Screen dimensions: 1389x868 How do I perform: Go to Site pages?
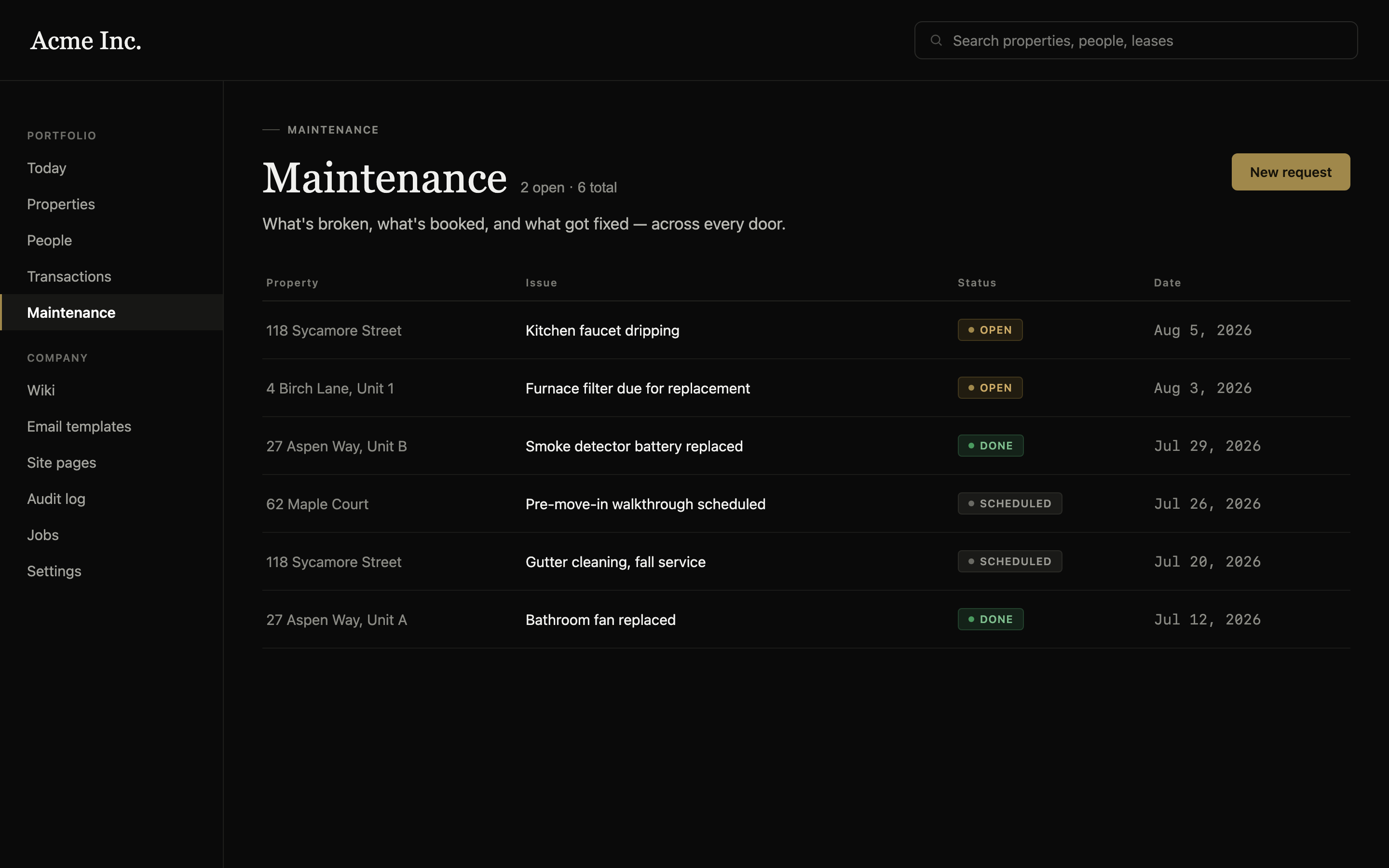pyautogui.click(x=61, y=463)
